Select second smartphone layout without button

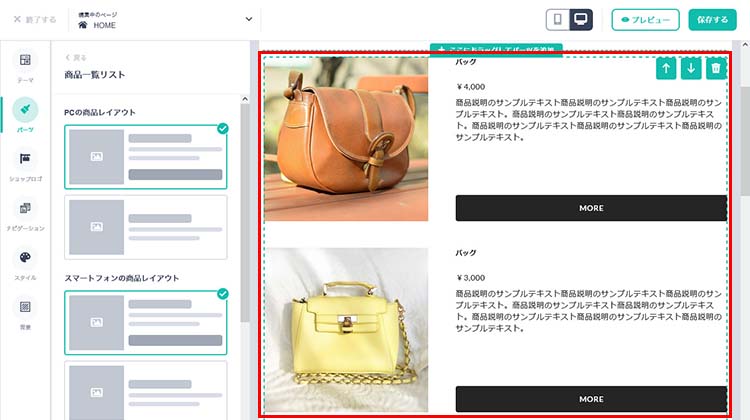tap(146, 391)
